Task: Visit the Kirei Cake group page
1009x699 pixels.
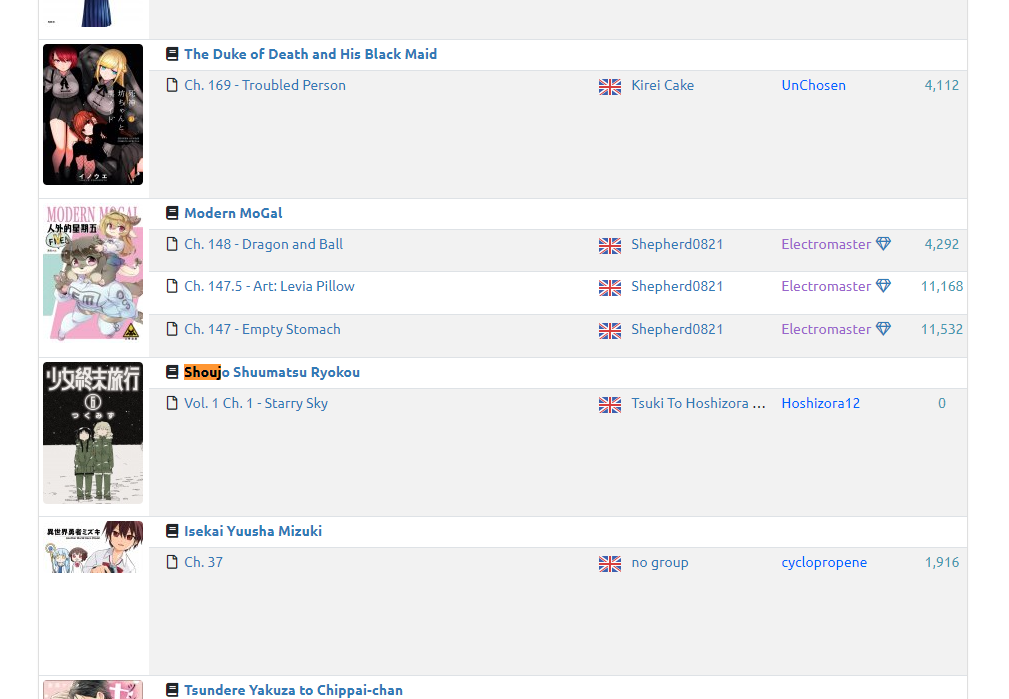Action: click(662, 85)
